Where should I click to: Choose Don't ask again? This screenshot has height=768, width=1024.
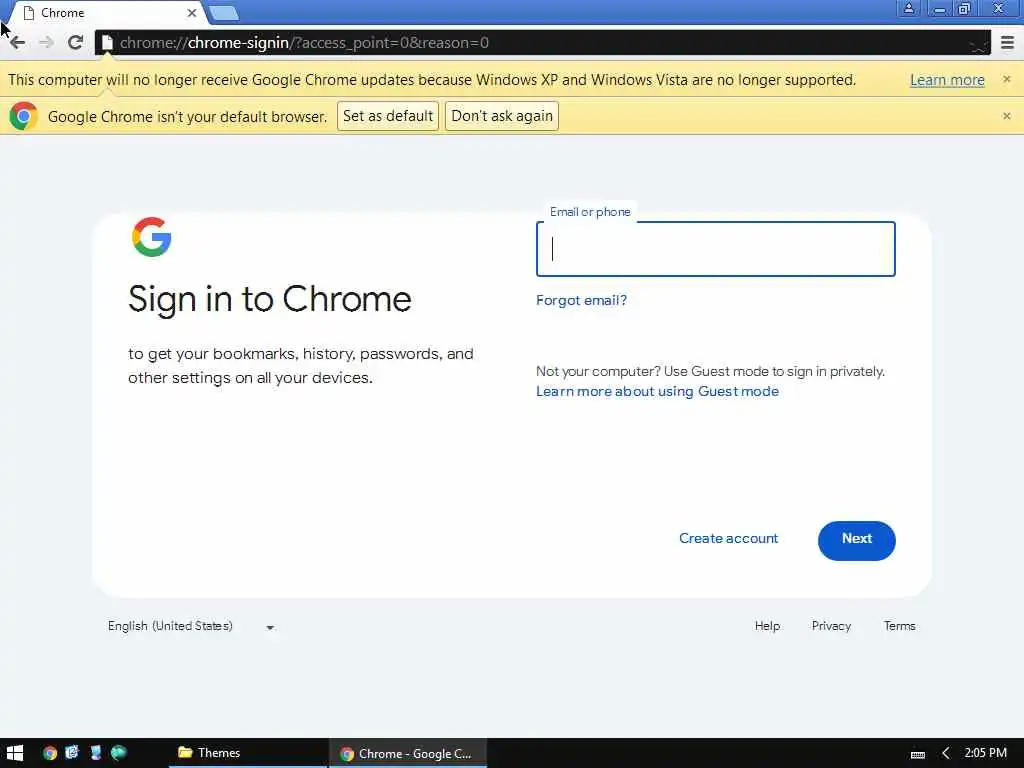pos(502,116)
